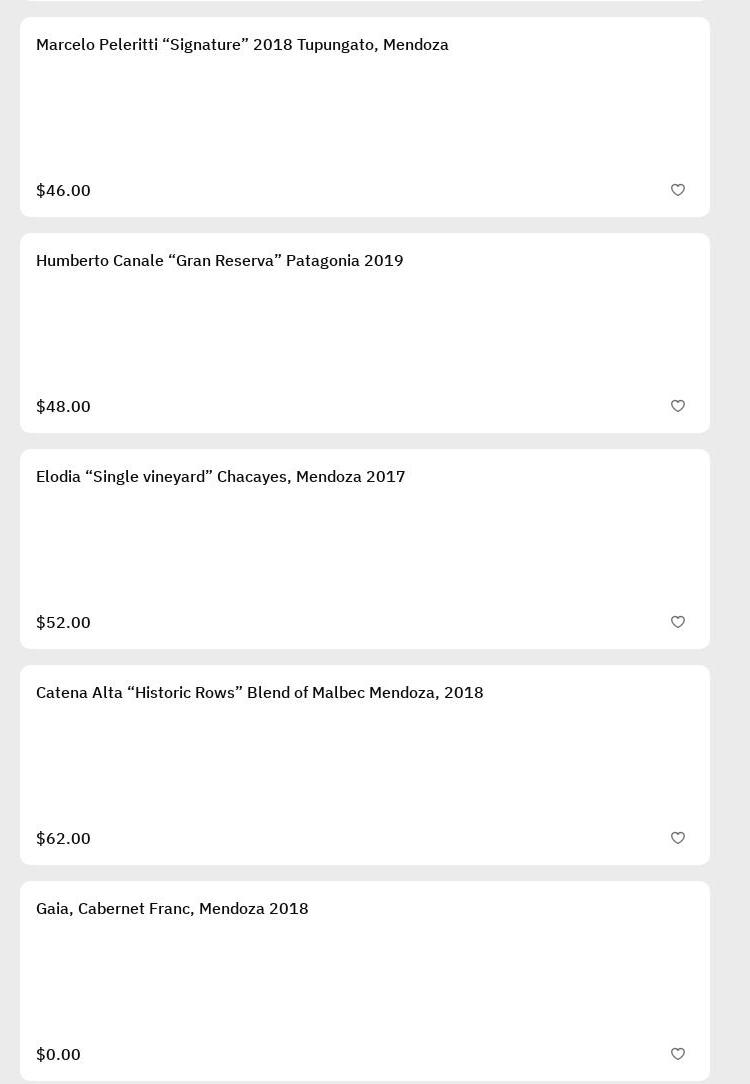The height and width of the screenshot is (1084, 750).
Task: Favorite the Marcelo Peleritti Signature 2018 wine
Action: pyautogui.click(x=677, y=190)
